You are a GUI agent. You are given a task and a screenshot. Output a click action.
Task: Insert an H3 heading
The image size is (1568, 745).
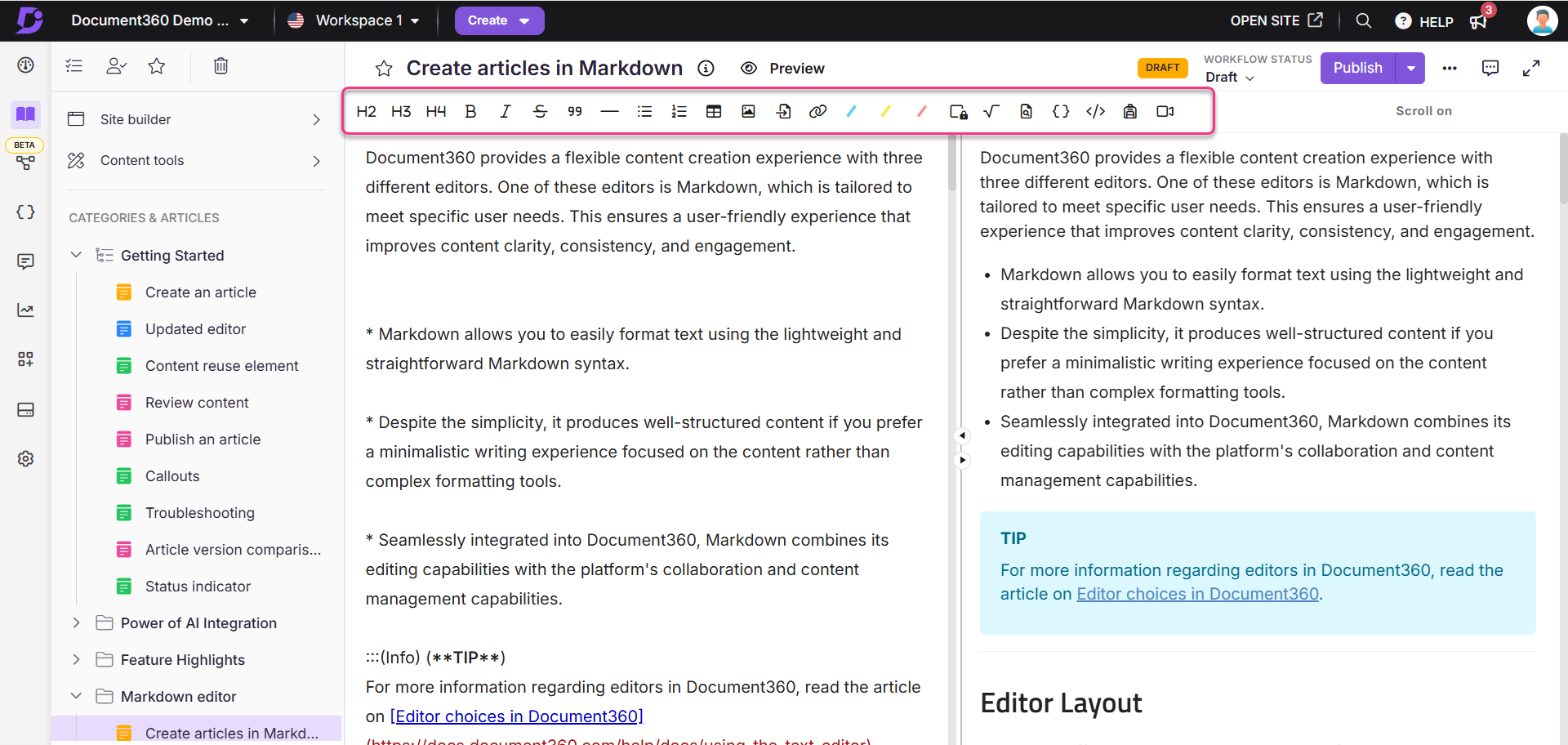(401, 111)
